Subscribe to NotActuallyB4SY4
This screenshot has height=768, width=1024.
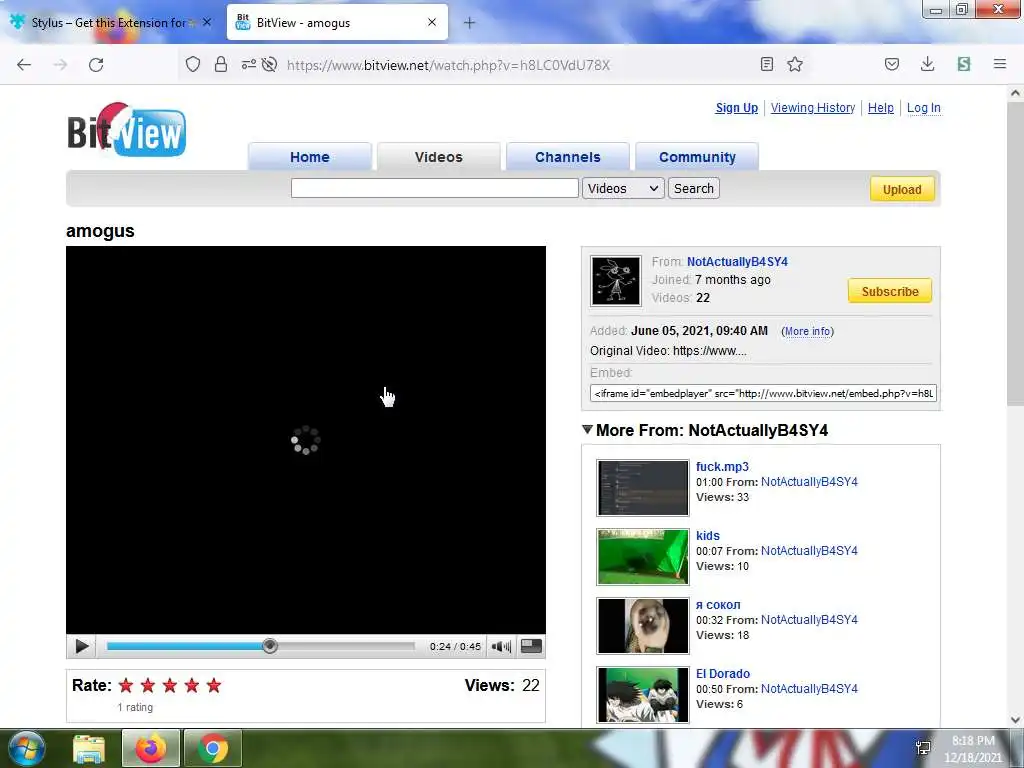(x=889, y=291)
